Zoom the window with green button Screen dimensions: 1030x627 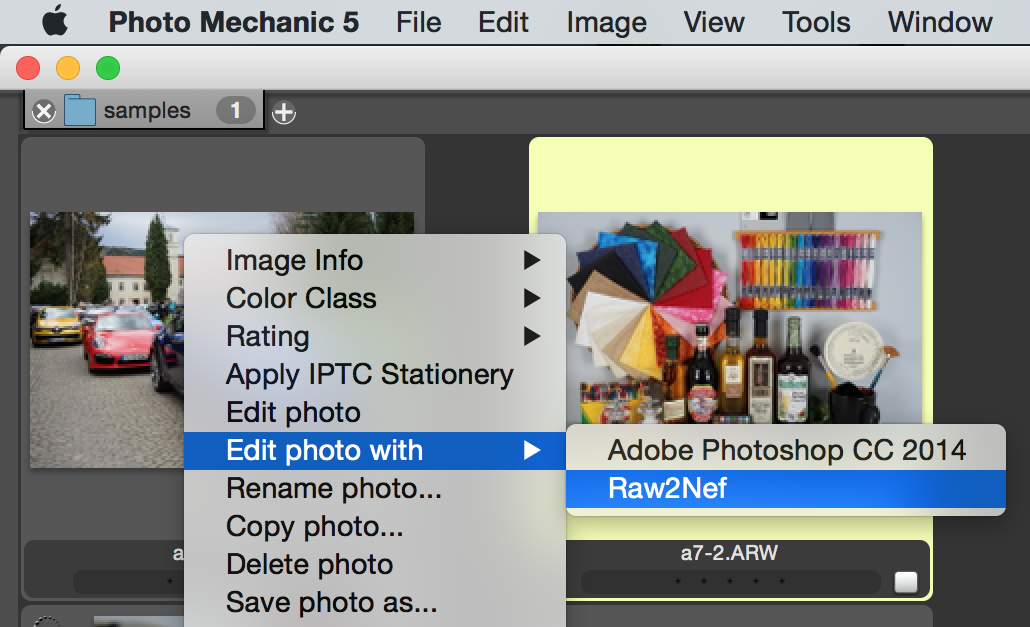(x=108, y=68)
